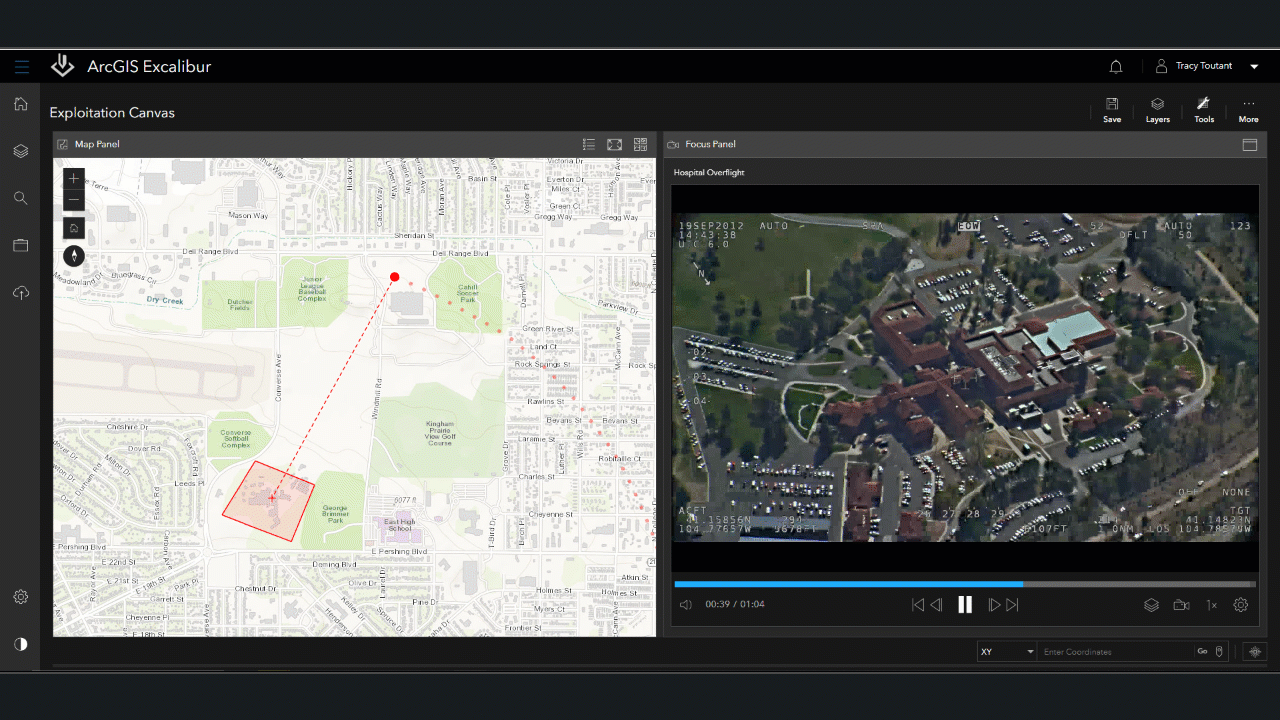1280x720 pixels.
Task: Open the hamburger navigation menu
Action: click(x=22, y=67)
